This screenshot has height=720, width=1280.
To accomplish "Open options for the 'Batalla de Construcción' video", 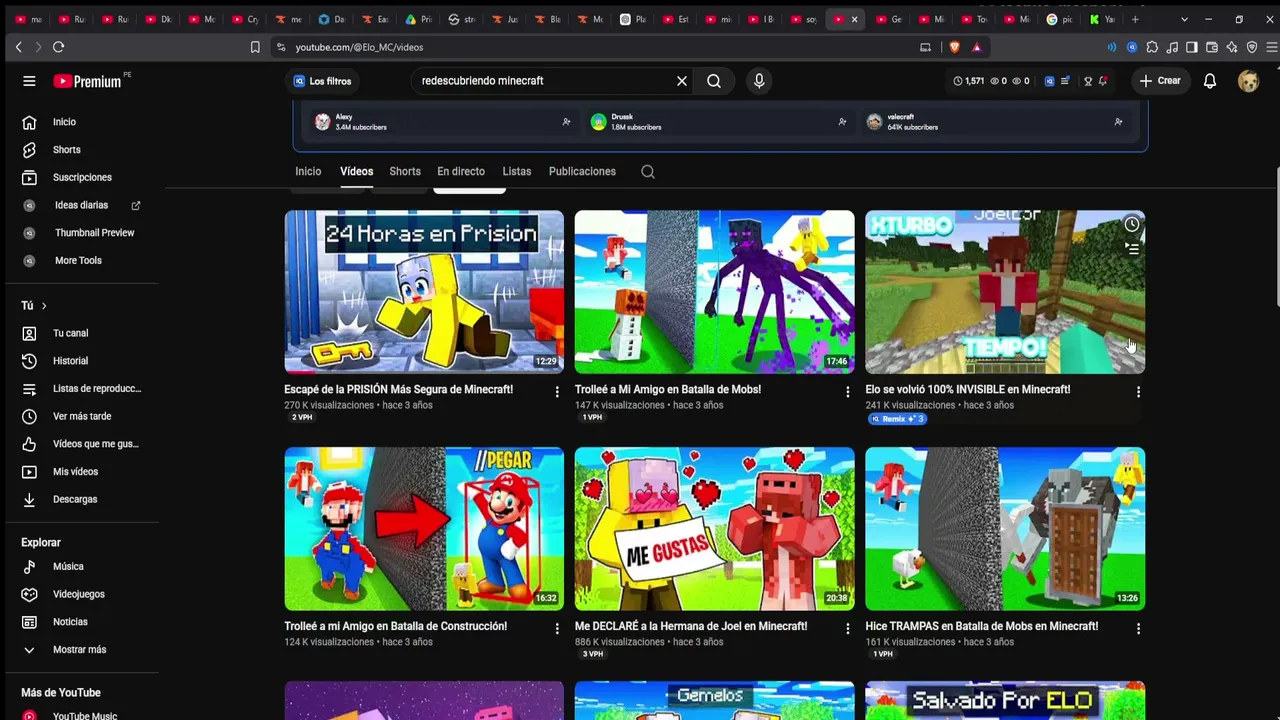I will (x=557, y=629).
